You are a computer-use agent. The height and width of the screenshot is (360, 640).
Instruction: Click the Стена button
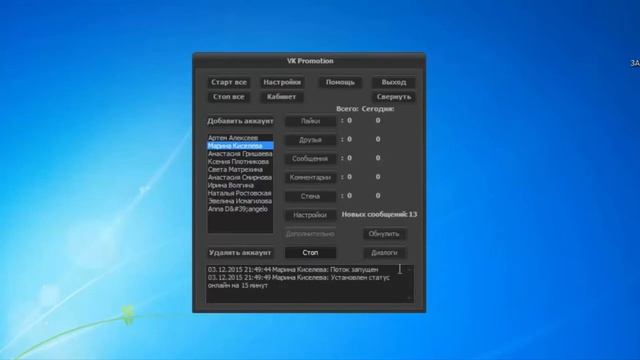310,196
